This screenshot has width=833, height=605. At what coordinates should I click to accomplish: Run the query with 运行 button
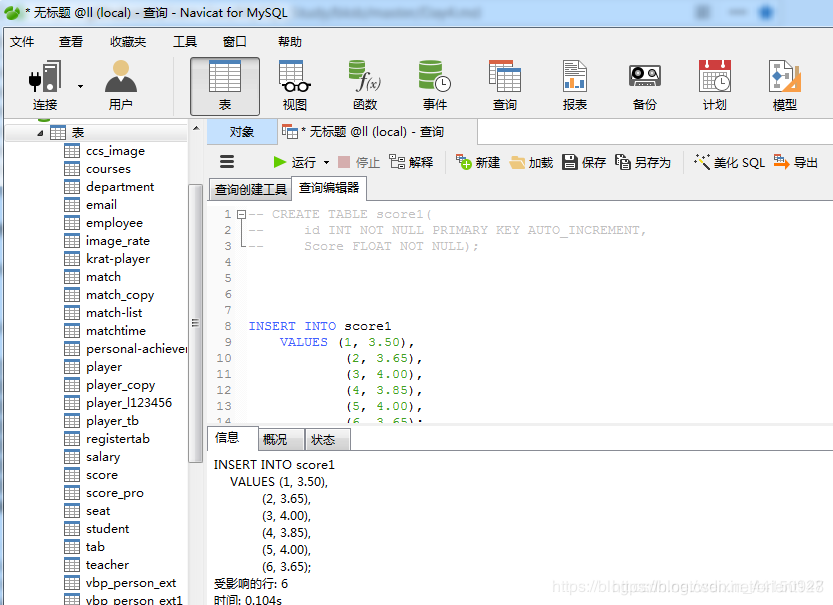[x=294, y=162]
